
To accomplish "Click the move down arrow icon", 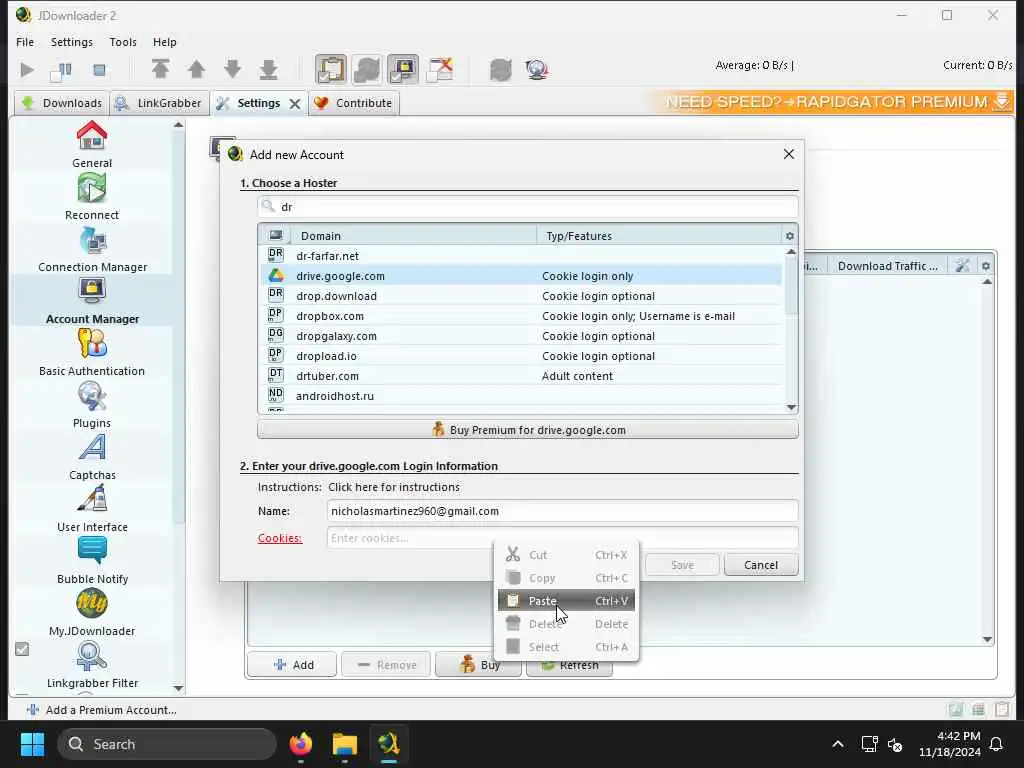I will click(x=232, y=69).
